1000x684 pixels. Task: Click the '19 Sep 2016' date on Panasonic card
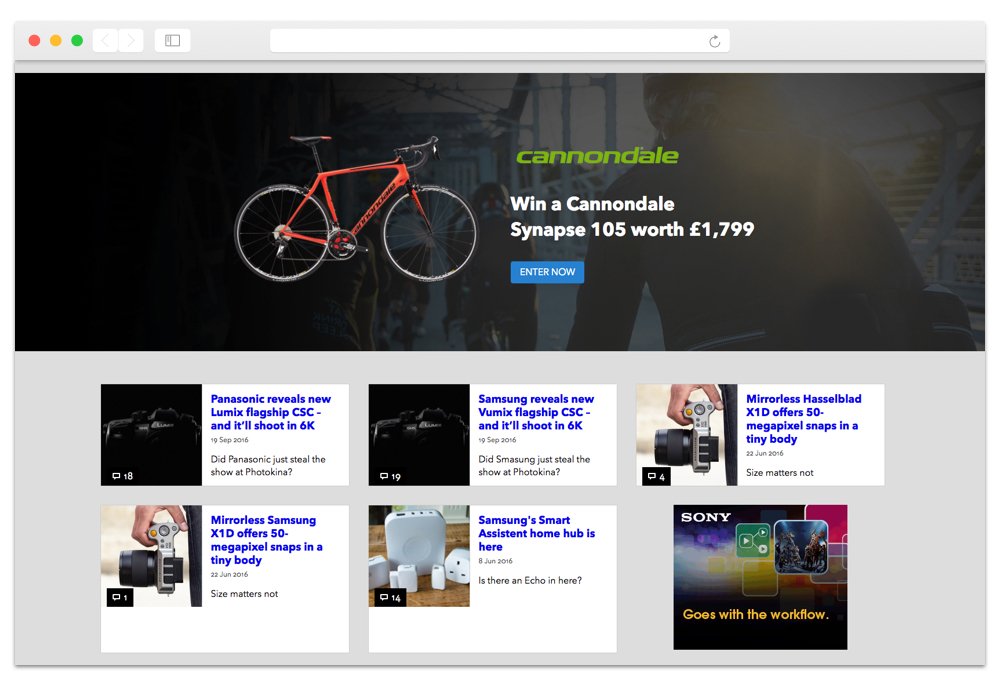230,440
